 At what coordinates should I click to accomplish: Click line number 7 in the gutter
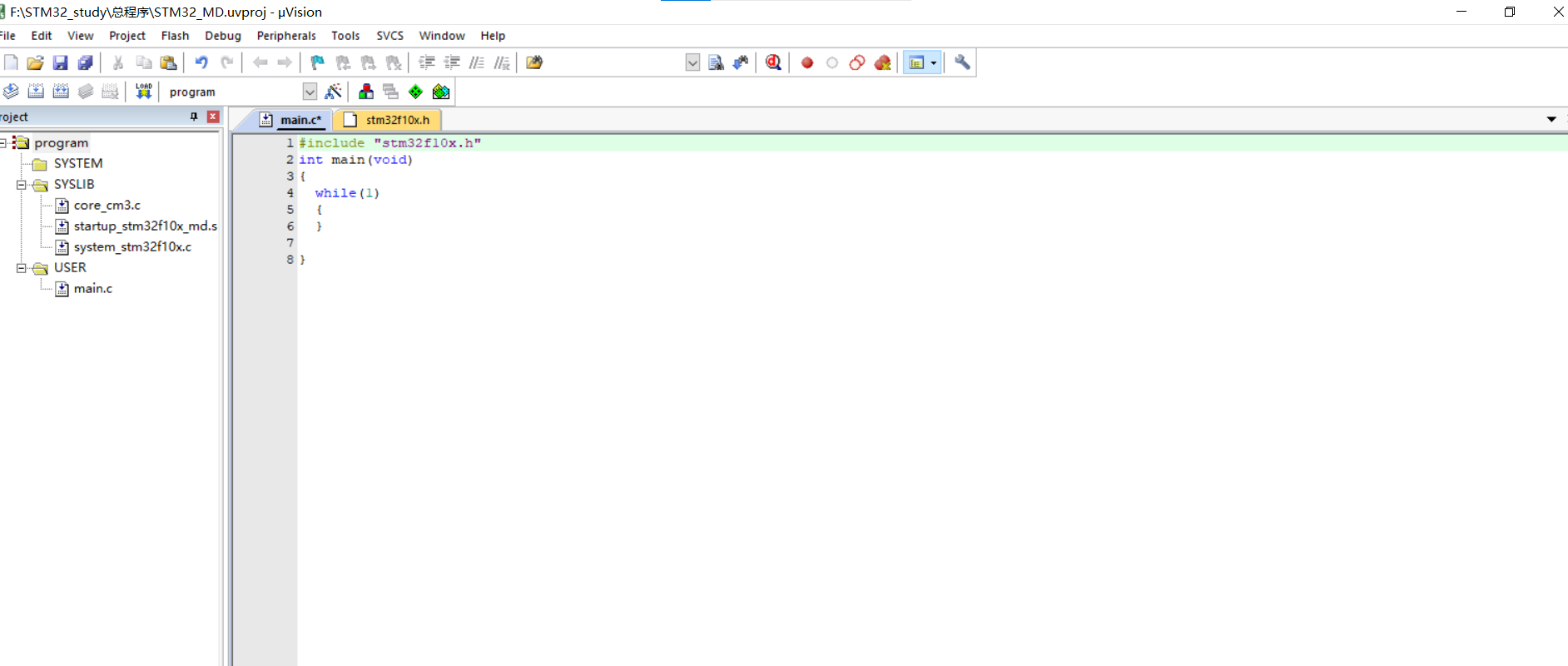click(290, 243)
